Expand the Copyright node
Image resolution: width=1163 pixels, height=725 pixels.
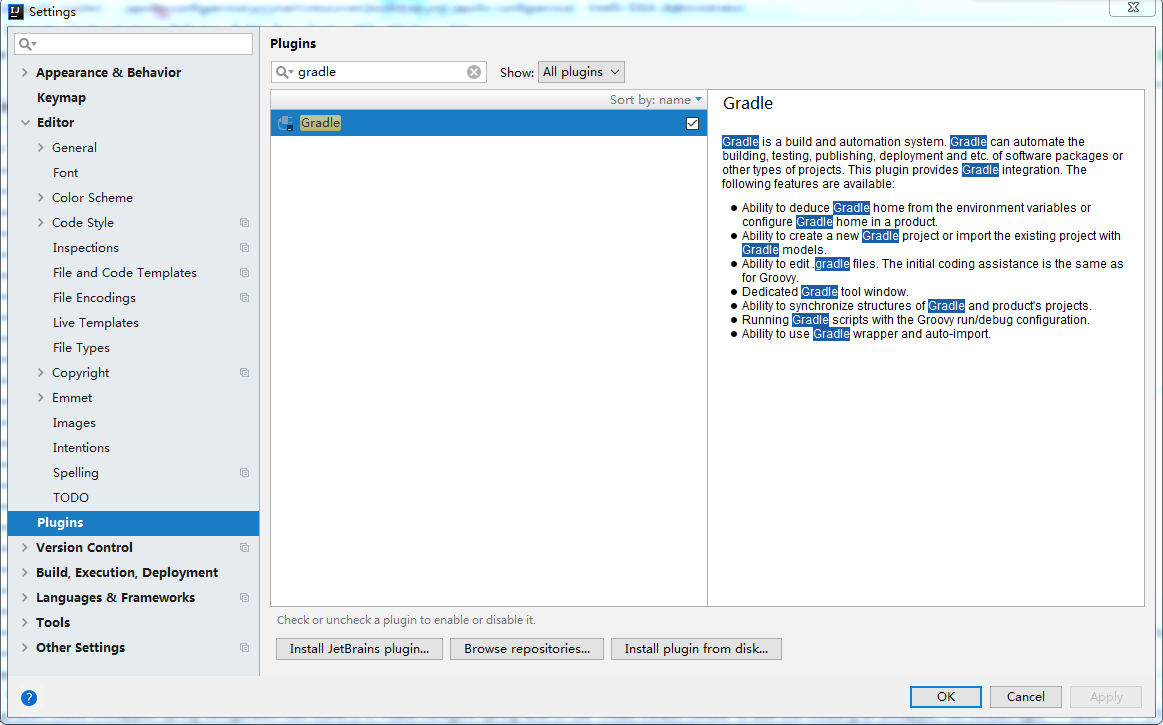[x=41, y=373]
